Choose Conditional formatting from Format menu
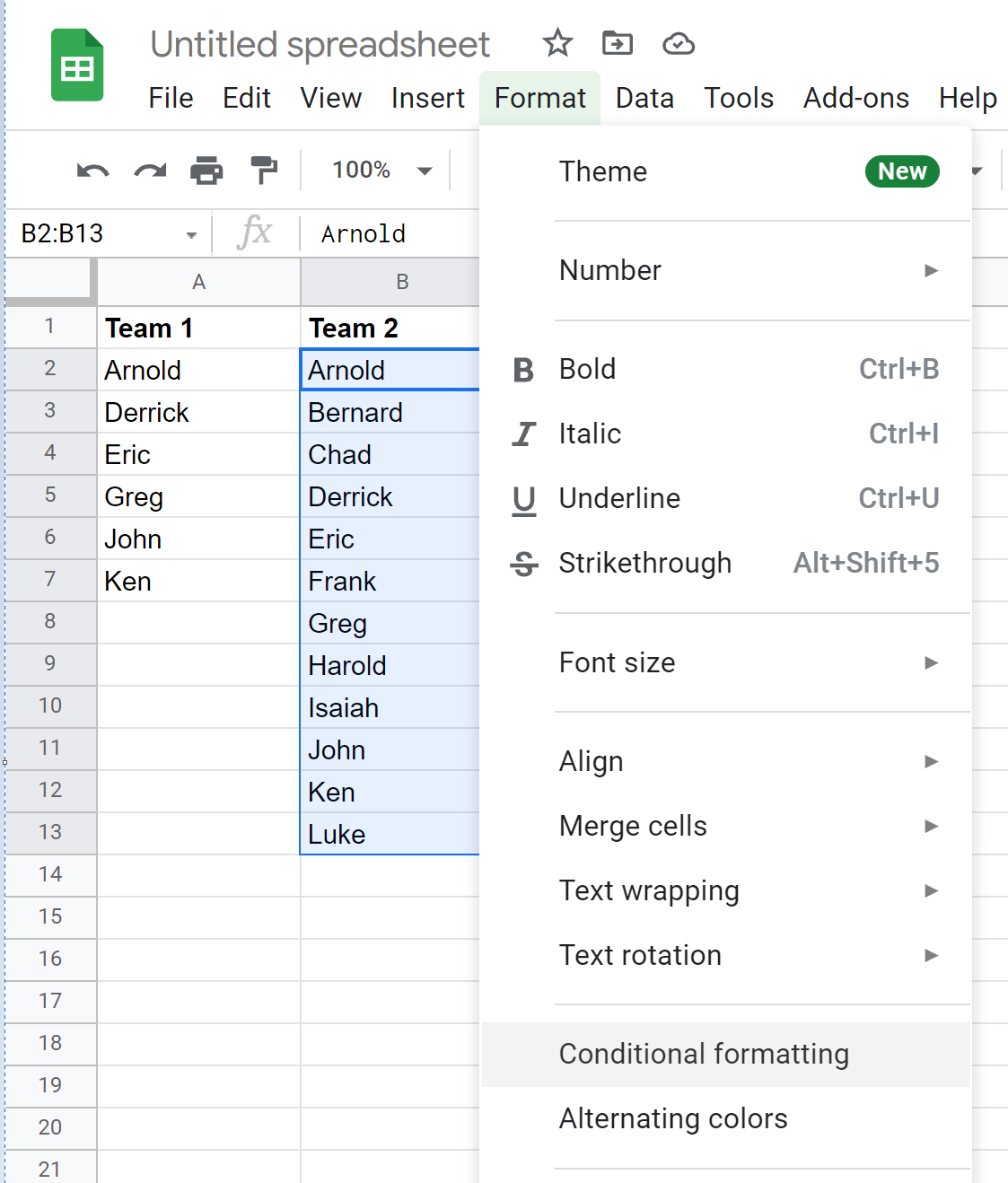The height and width of the screenshot is (1183, 1008). tap(704, 1054)
